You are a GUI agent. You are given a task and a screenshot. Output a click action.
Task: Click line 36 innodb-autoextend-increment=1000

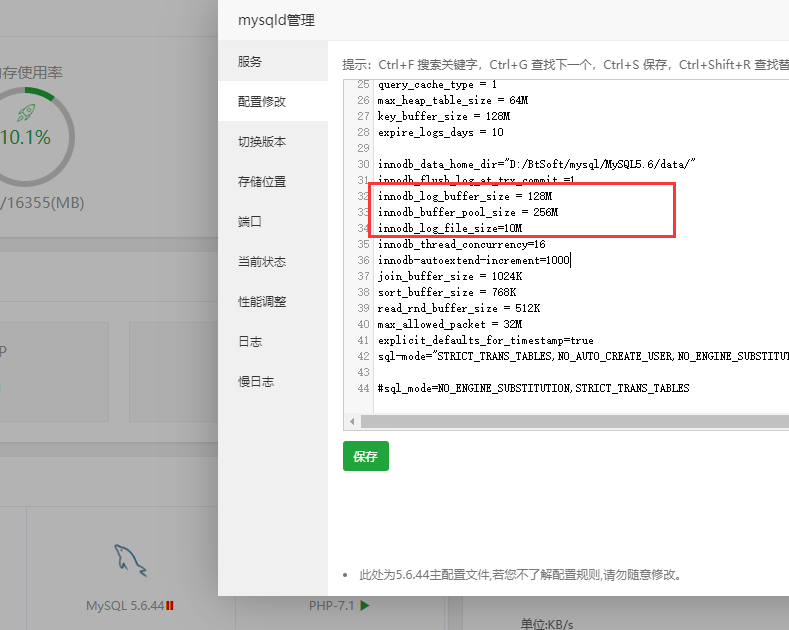click(x=474, y=260)
